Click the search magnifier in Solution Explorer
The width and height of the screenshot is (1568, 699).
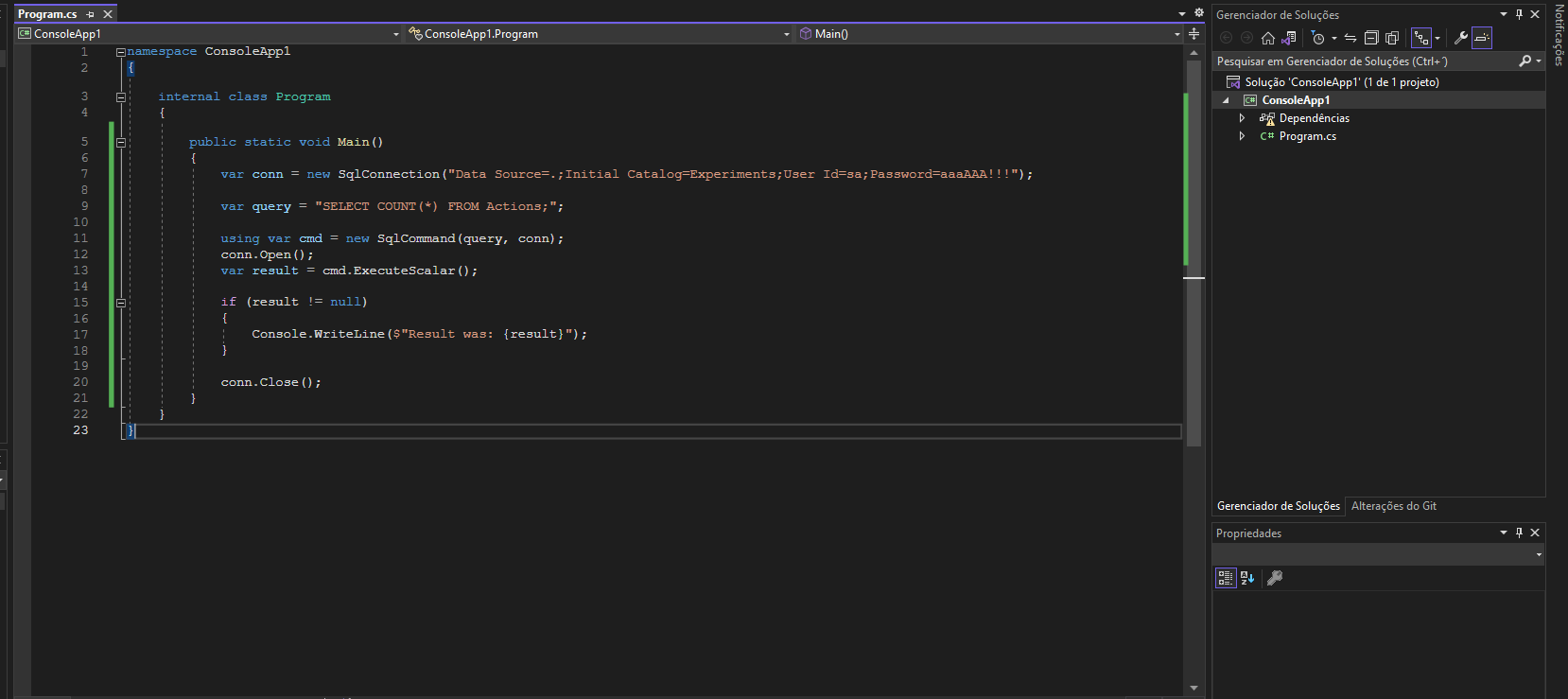pyautogui.click(x=1524, y=61)
